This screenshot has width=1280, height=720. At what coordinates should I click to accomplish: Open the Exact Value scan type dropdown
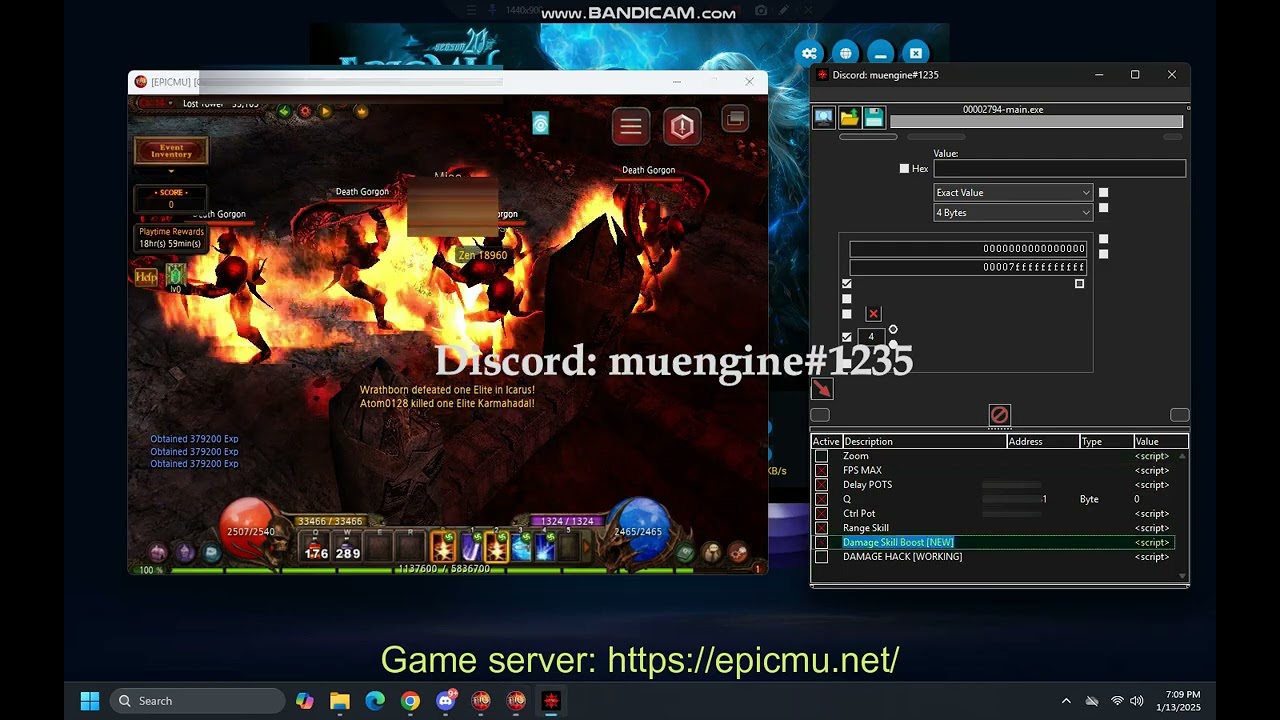click(1013, 192)
